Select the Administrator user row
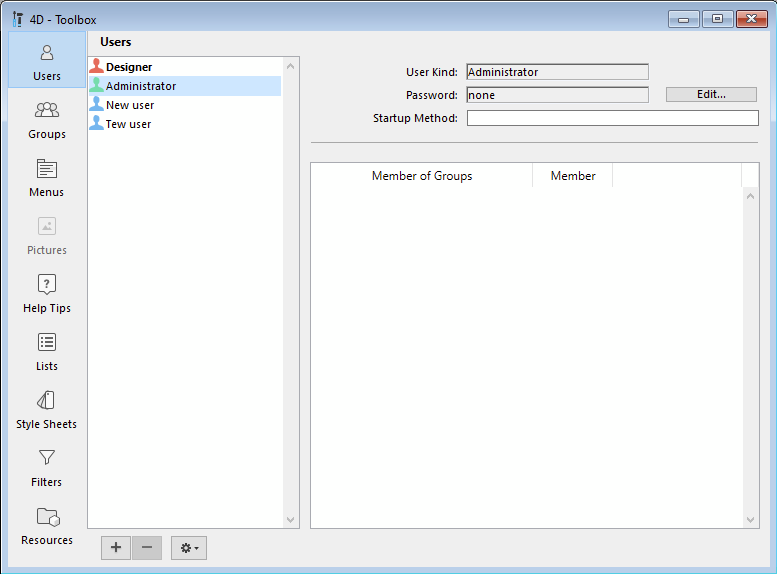The height and width of the screenshot is (574, 777). click(x=185, y=86)
